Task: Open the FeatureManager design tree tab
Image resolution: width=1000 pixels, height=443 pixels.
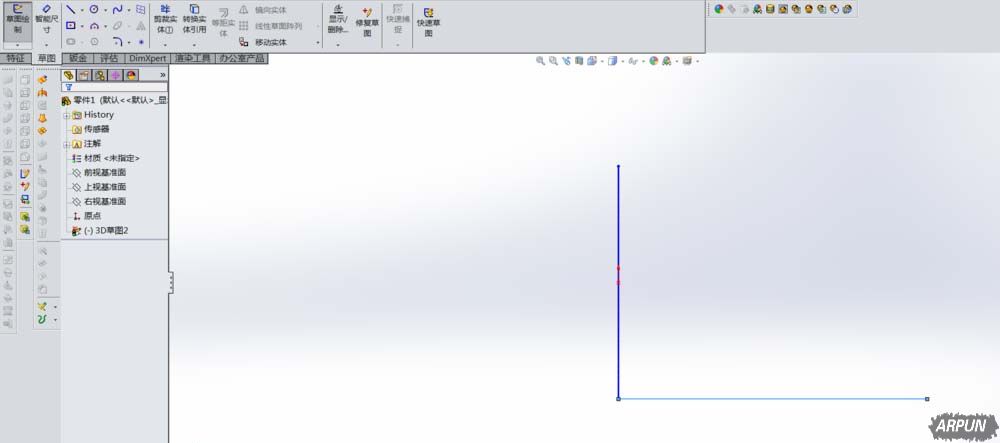Action: click(x=69, y=75)
